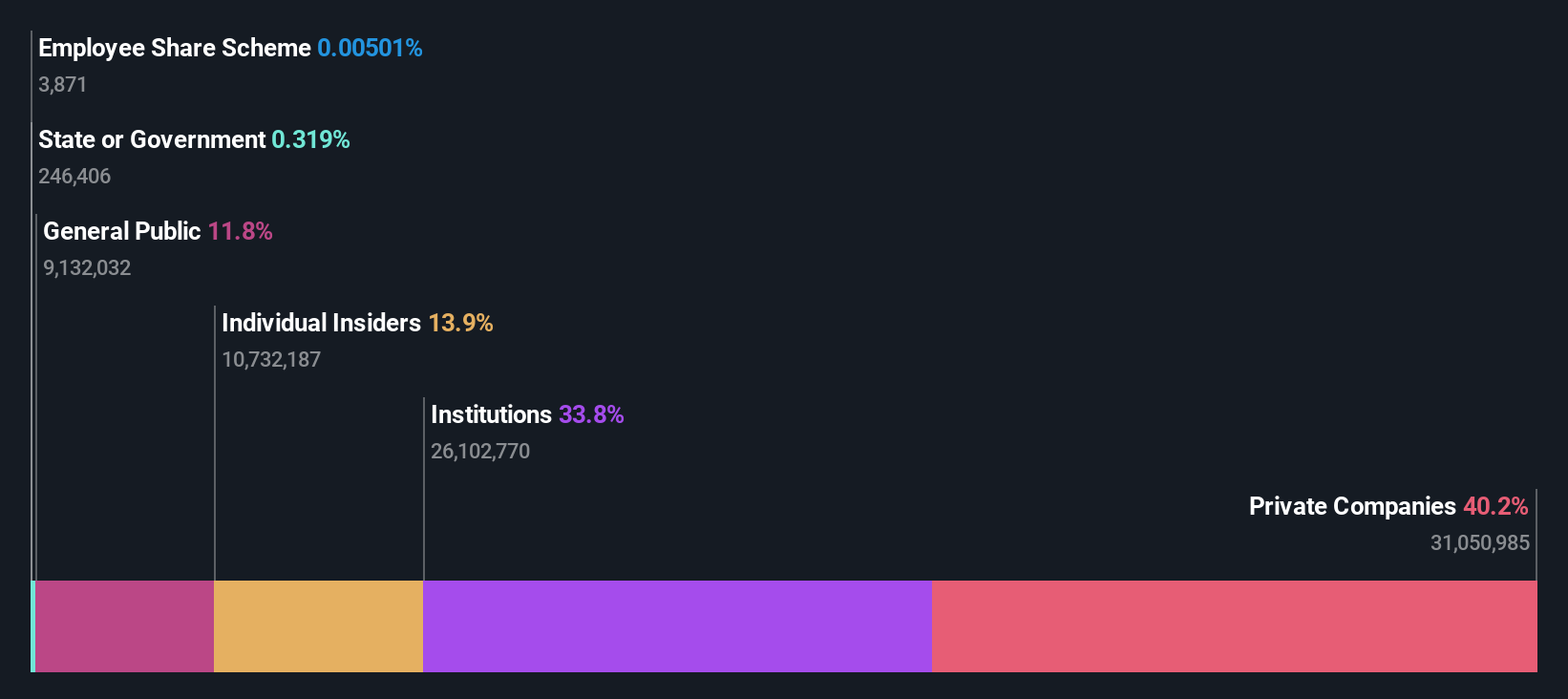Click the 26,102,770 share count
This screenshot has width=1568, height=699.
click(x=480, y=451)
